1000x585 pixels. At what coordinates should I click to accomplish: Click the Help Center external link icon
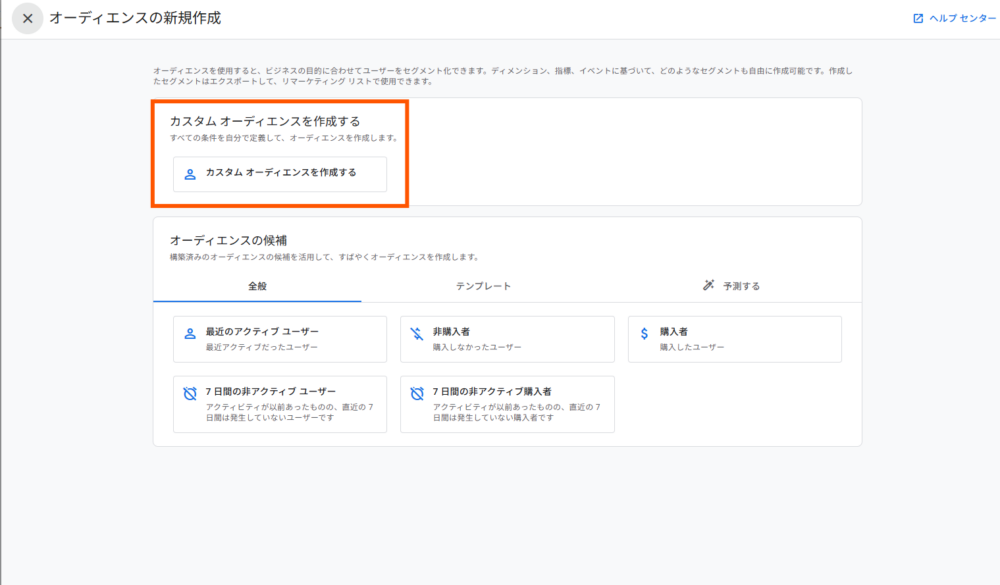[x=917, y=19]
